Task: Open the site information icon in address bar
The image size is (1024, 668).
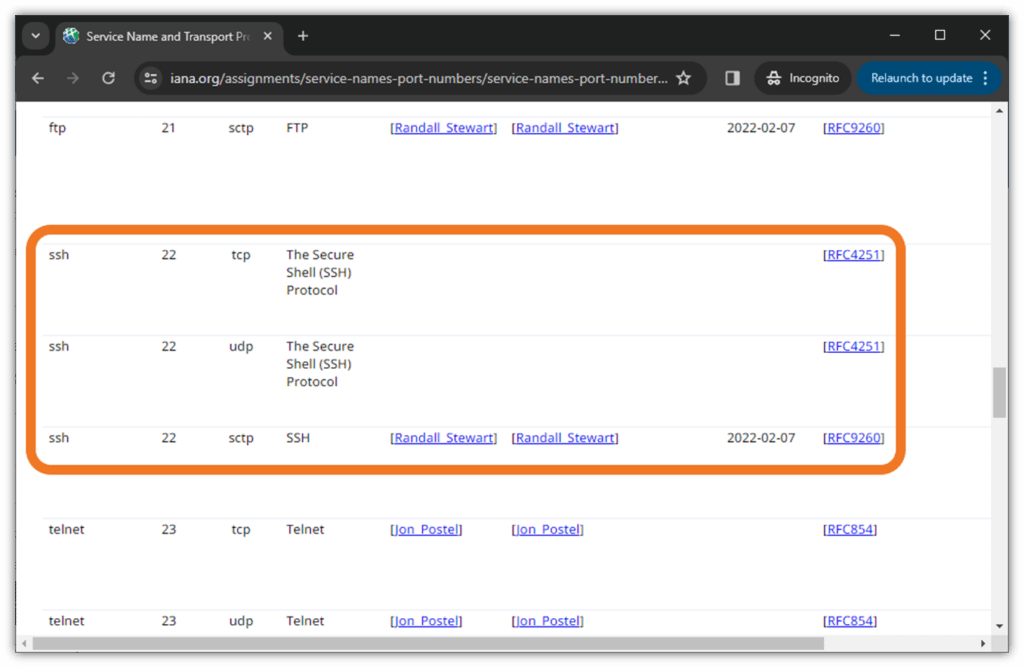Action: pyautogui.click(x=150, y=78)
